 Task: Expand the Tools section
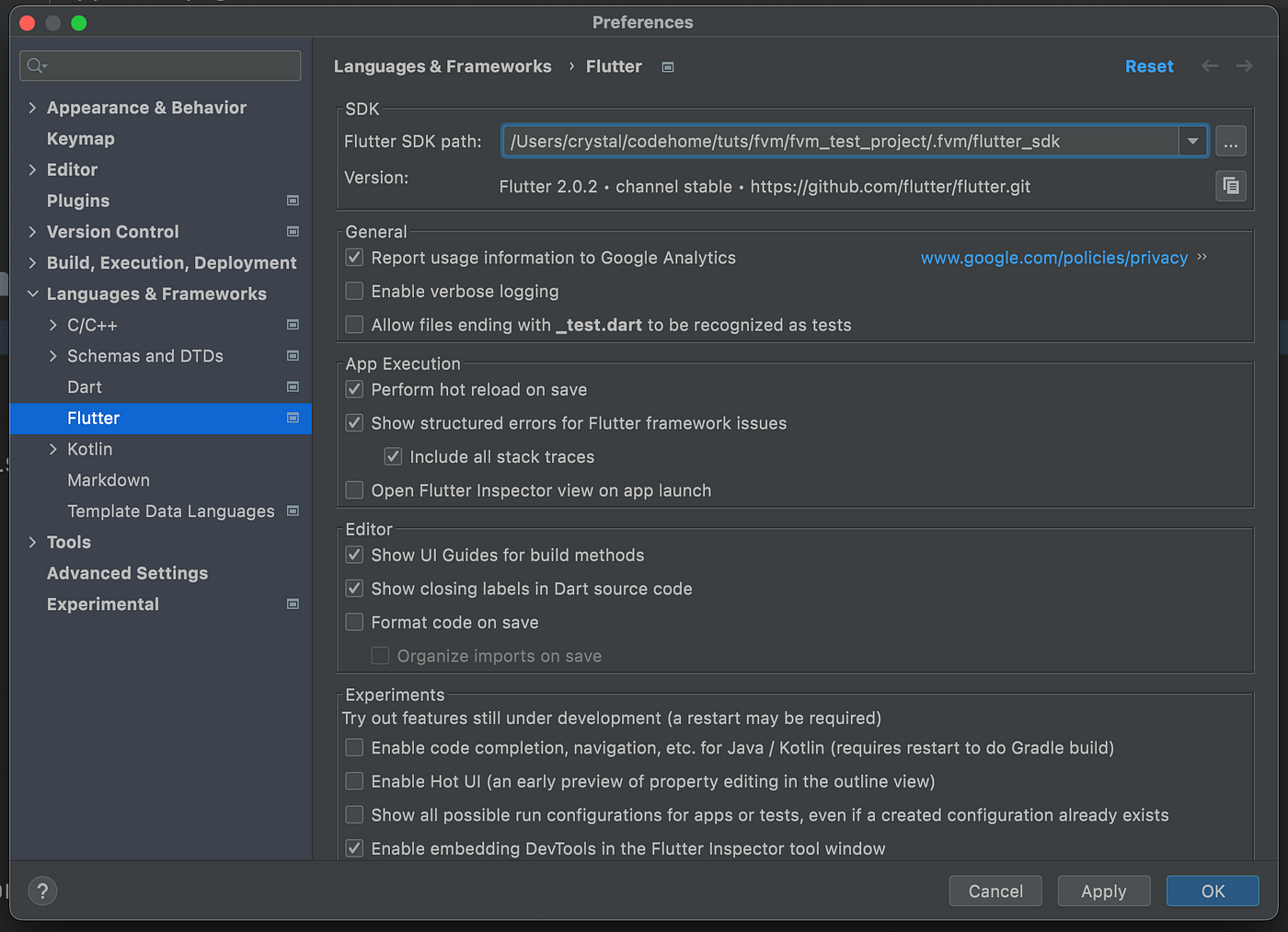[32, 543]
